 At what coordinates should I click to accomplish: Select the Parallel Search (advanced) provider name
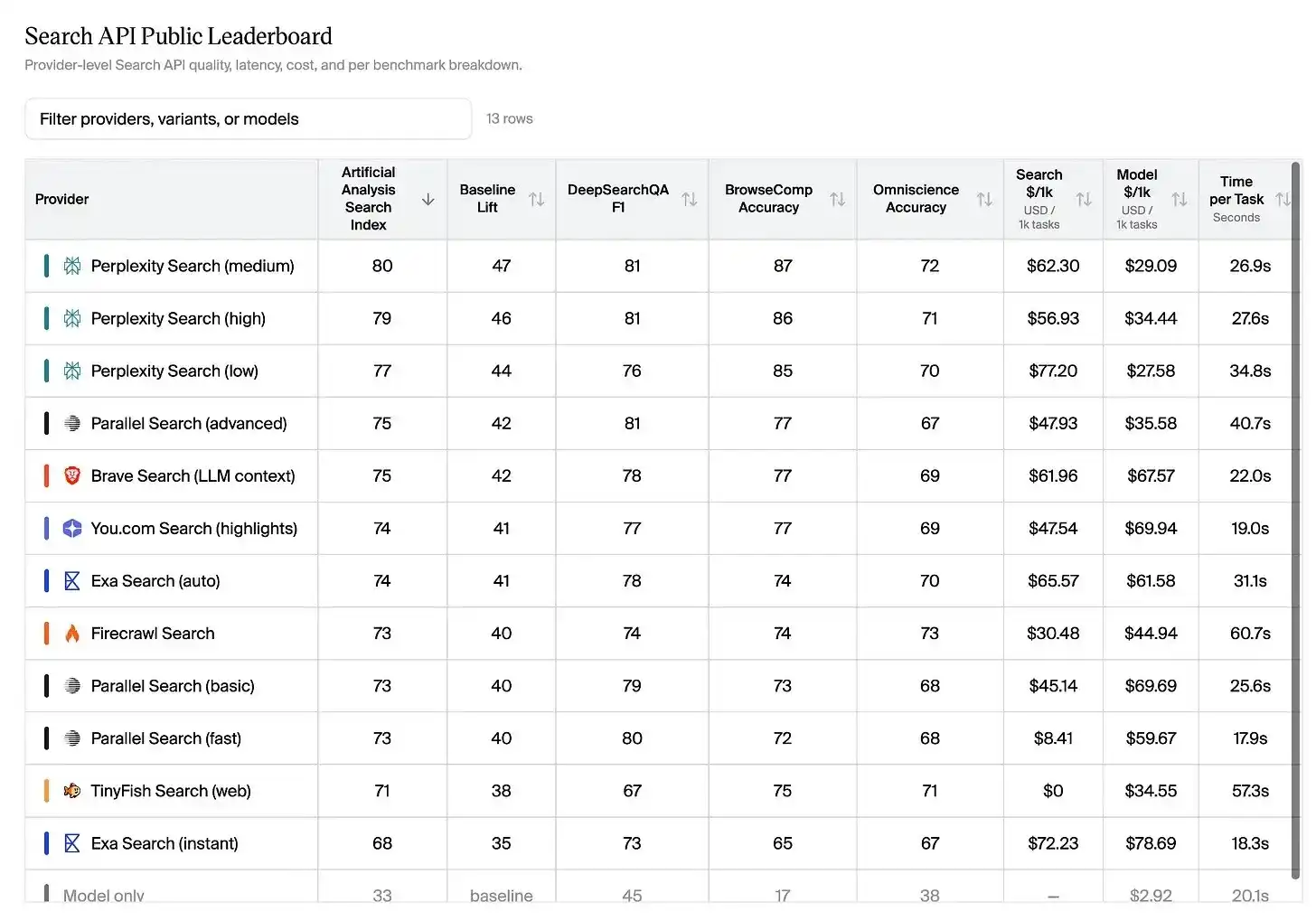point(189,423)
